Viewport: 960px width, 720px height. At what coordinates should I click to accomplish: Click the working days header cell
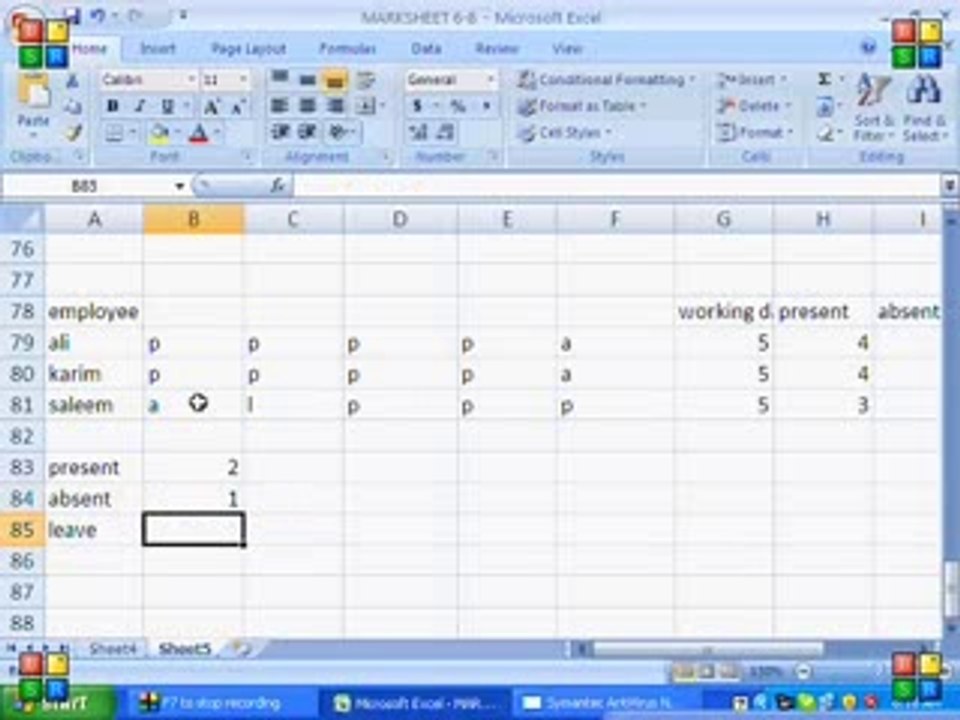723,312
